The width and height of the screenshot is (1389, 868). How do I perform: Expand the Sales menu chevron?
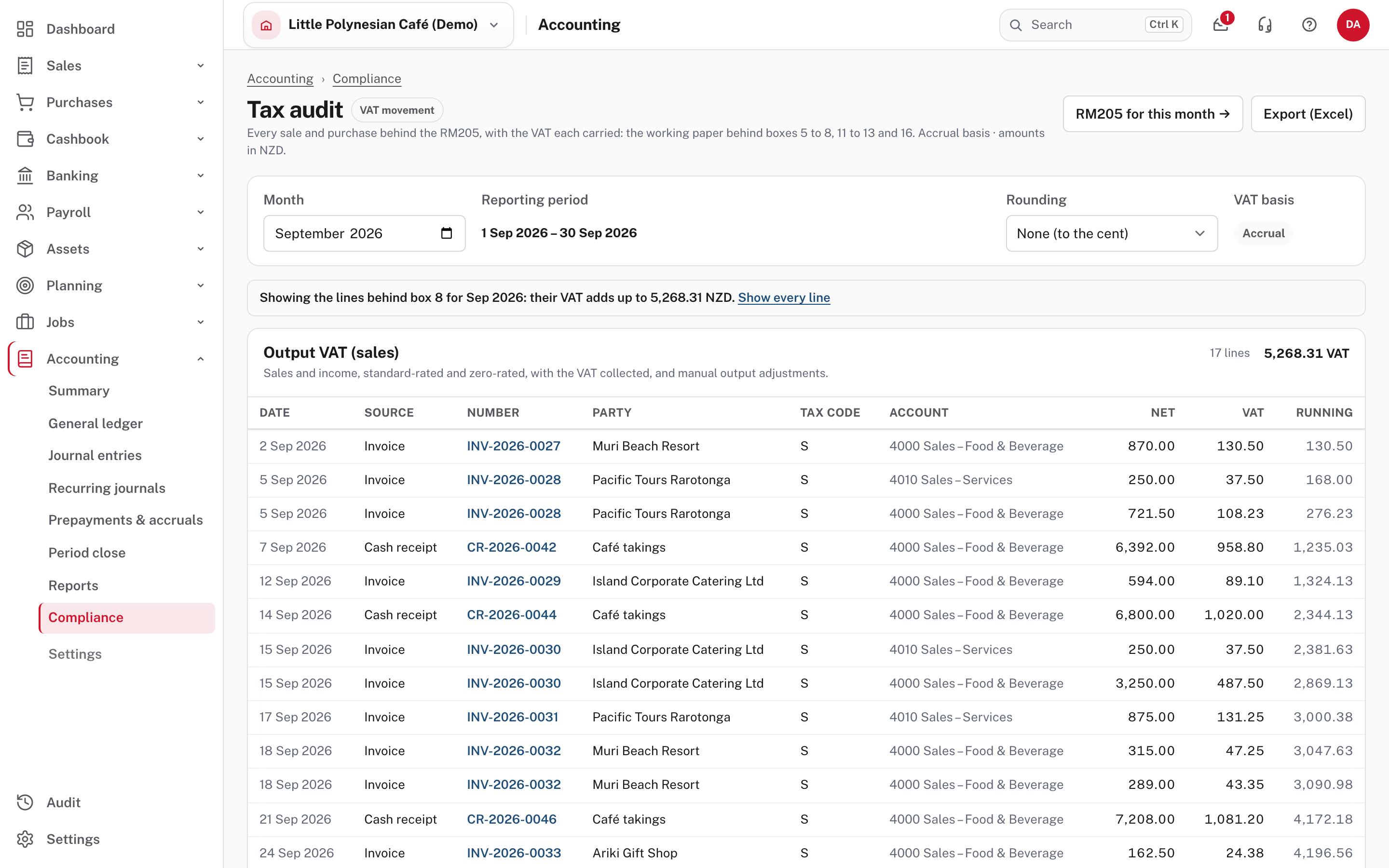tap(200, 66)
